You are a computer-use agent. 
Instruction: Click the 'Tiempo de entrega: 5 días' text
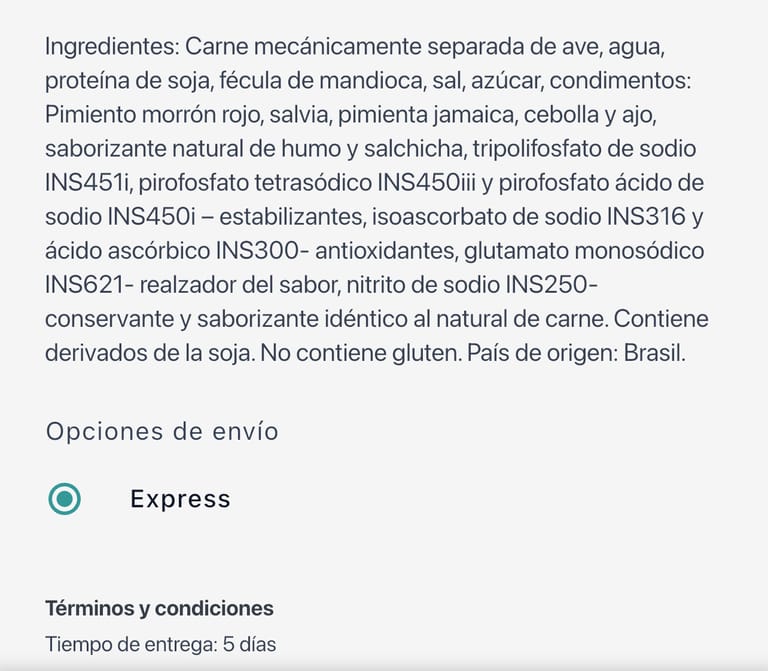pos(160,644)
